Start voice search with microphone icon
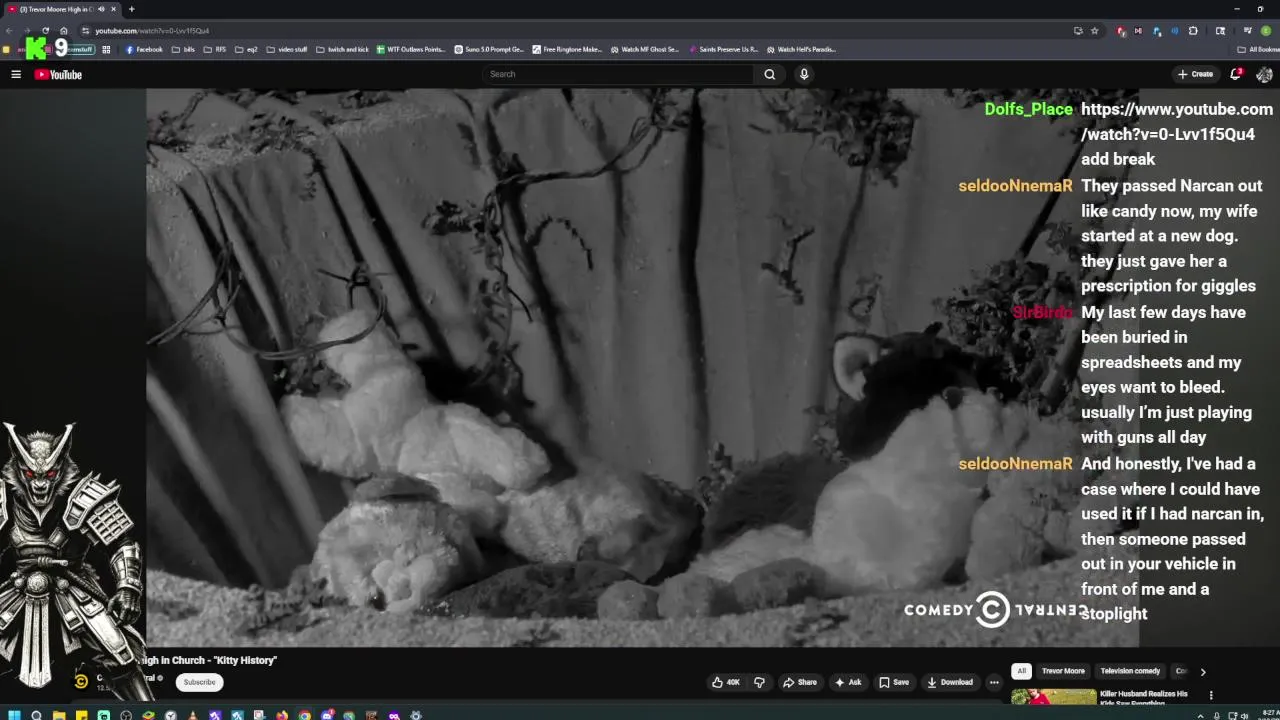Screen dimensions: 1280x720 pyautogui.click(x=803, y=74)
